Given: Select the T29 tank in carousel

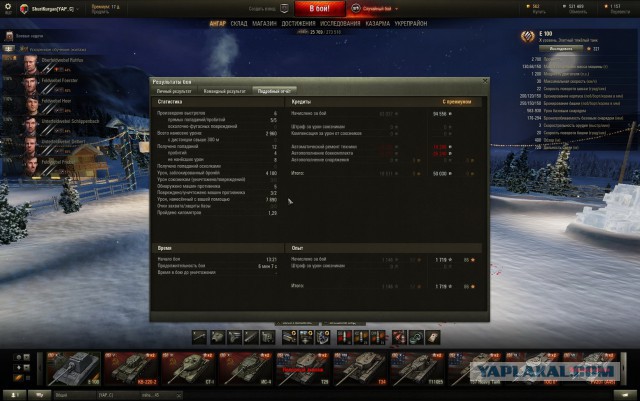Looking at the screenshot, I should pyautogui.click(x=303, y=369).
